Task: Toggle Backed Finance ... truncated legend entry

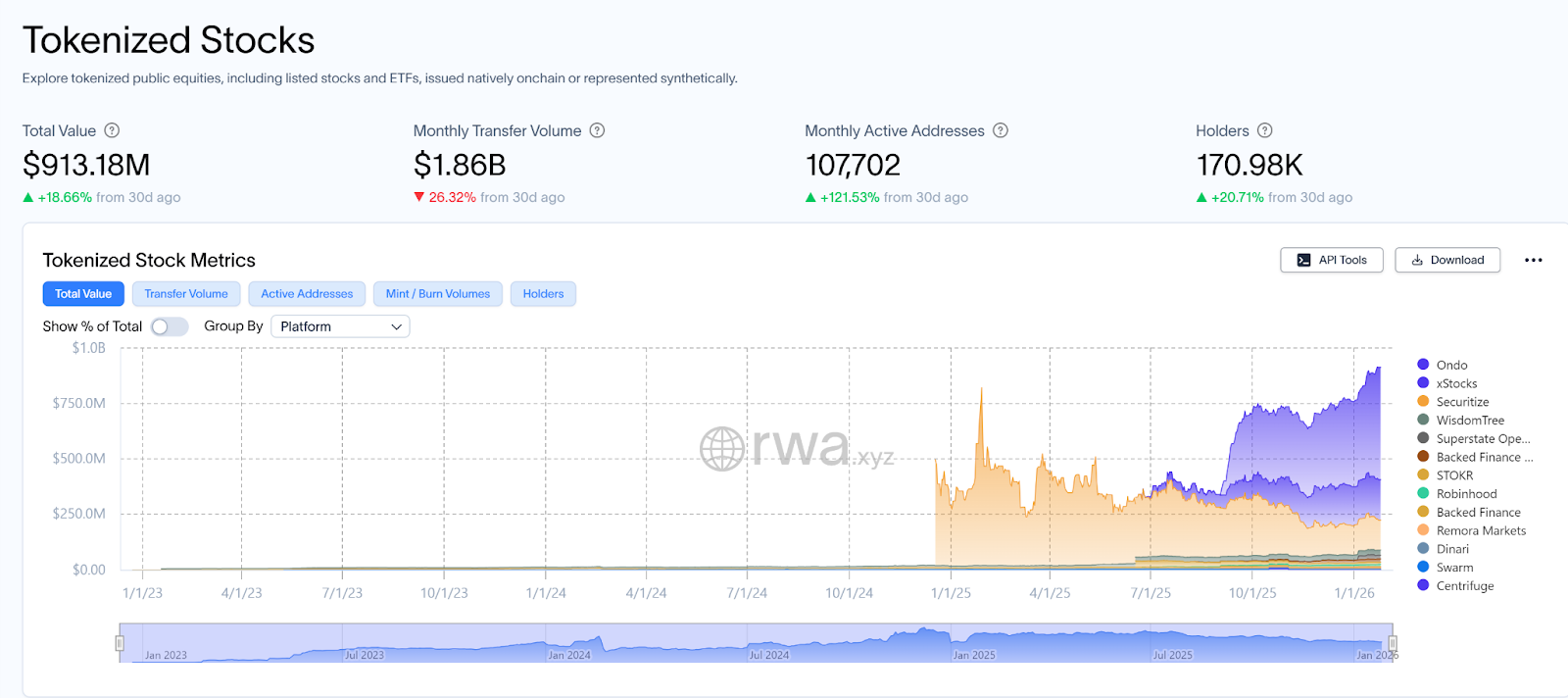Action: coord(1475,457)
